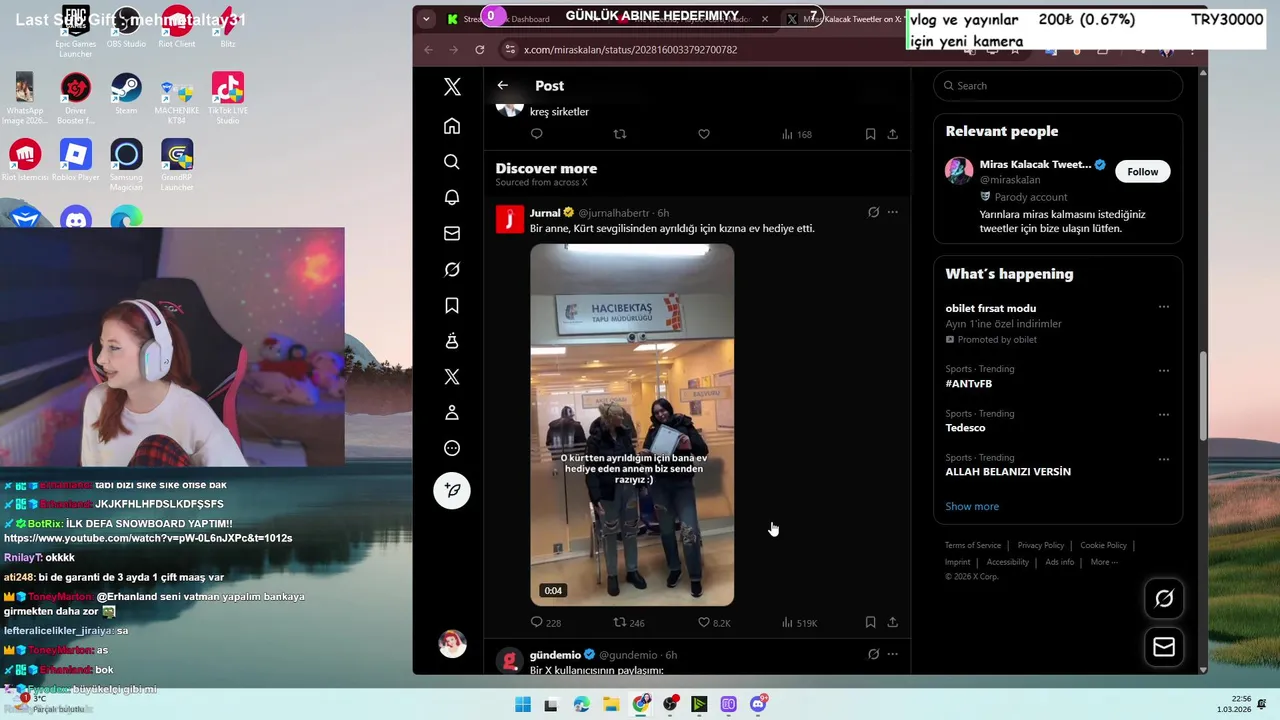The height and width of the screenshot is (720, 1280).
Task: Select the Miras Kalacak Tweetler tab
Action: point(845,19)
